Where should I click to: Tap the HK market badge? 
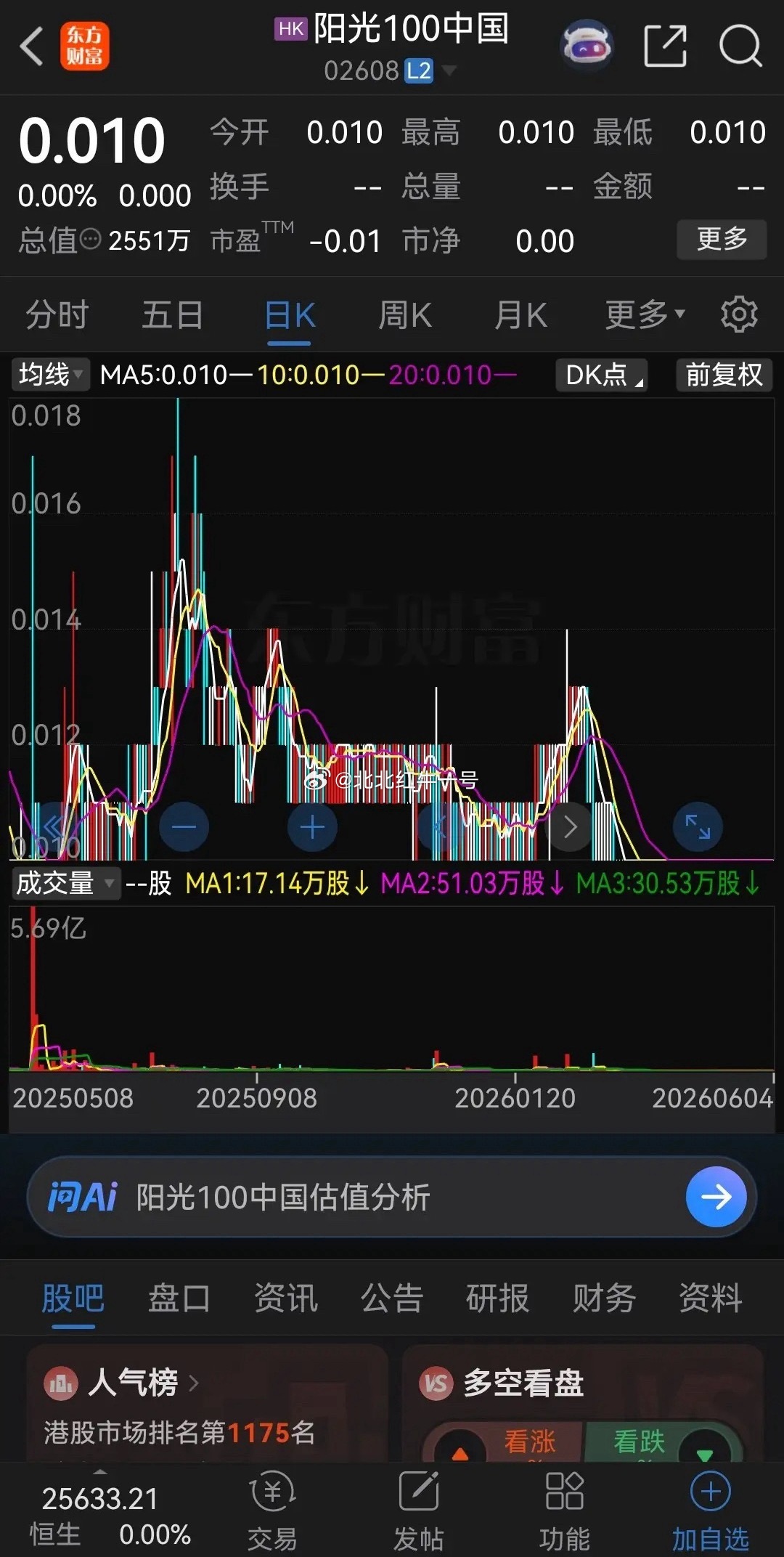(x=291, y=29)
